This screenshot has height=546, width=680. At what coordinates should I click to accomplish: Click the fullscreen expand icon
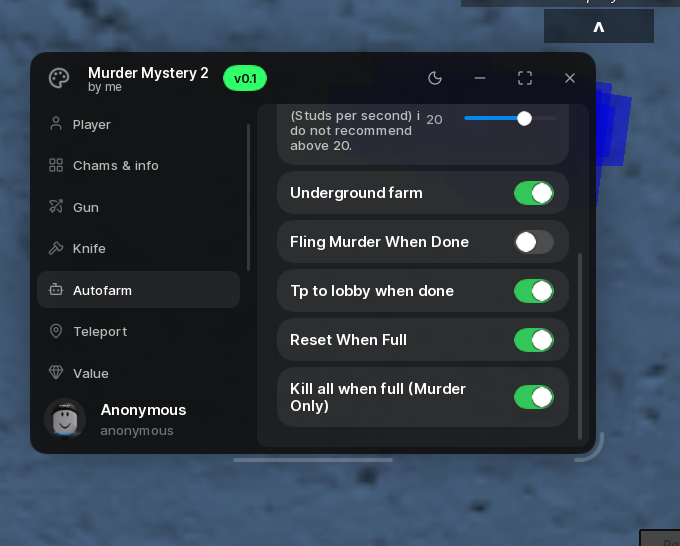[x=525, y=78]
